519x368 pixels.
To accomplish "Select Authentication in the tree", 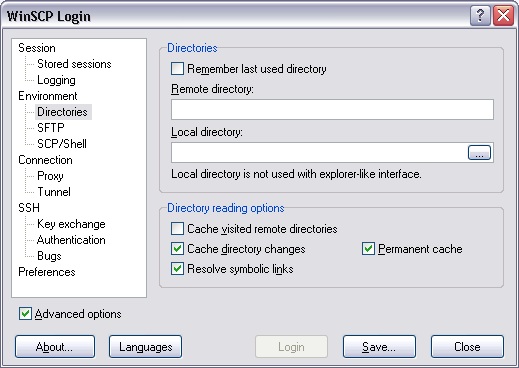I will click(71, 240).
